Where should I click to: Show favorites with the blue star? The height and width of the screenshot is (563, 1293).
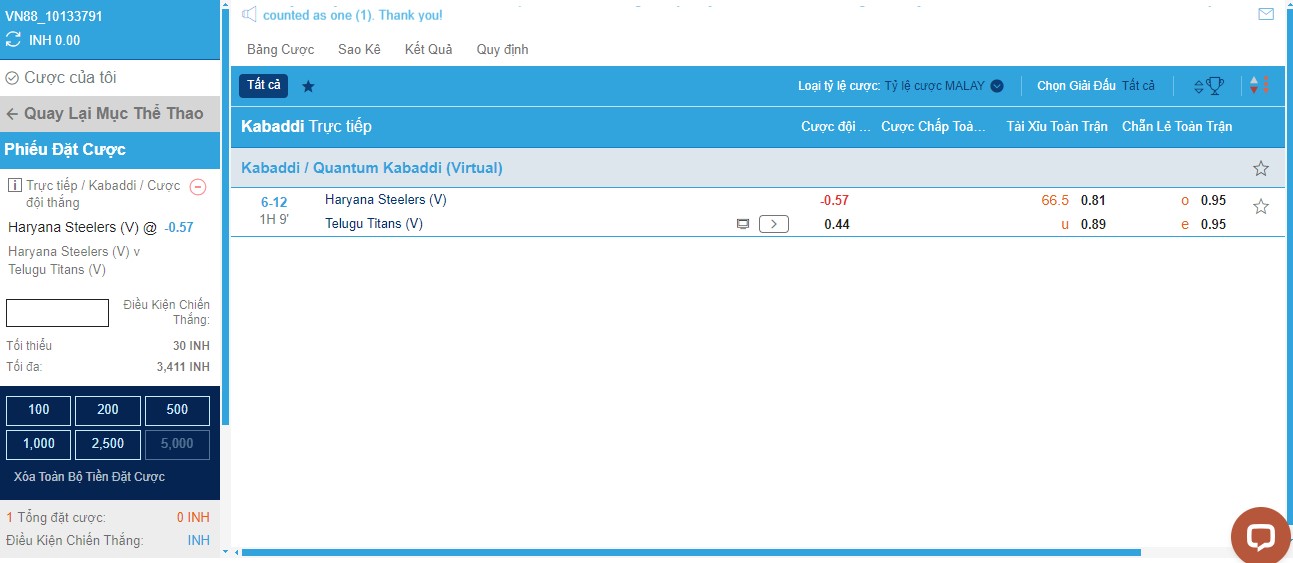308,86
